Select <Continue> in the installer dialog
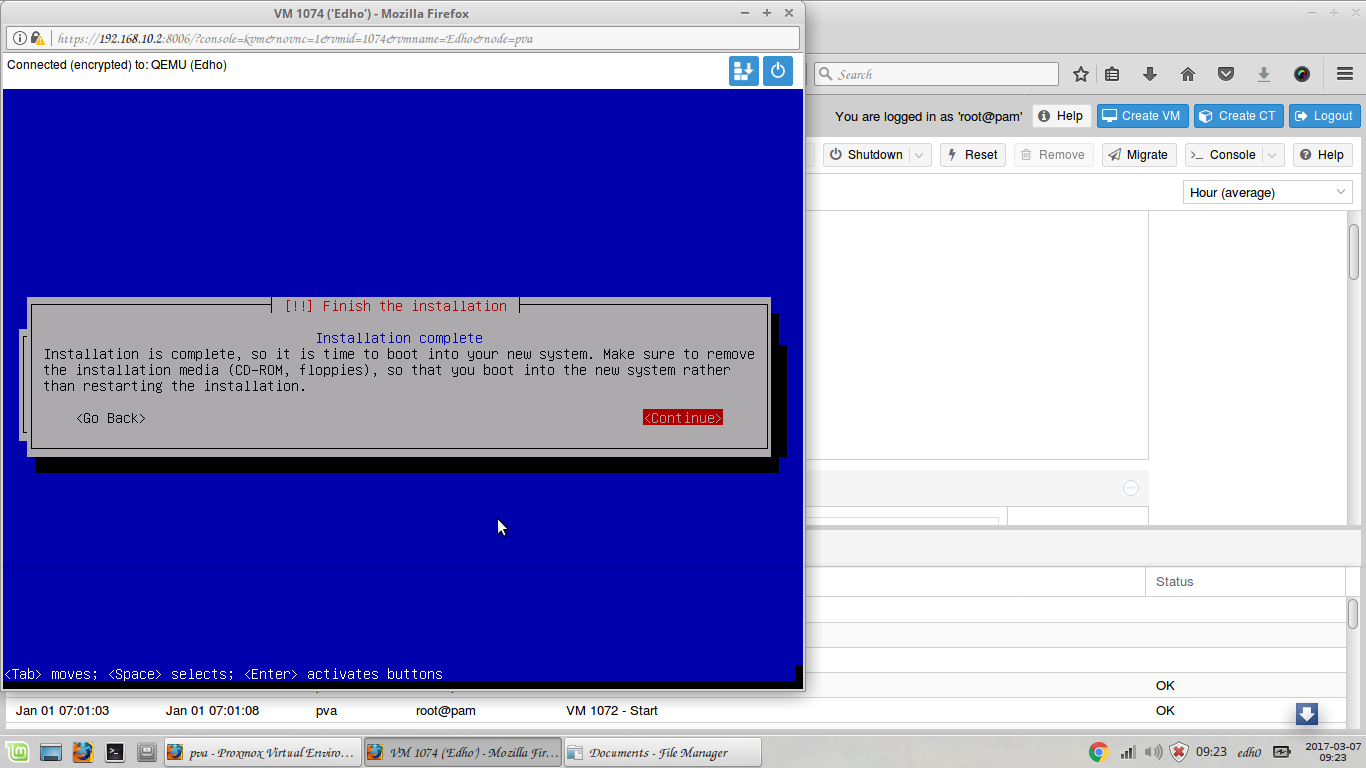1366x768 pixels. tap(683, 418)
